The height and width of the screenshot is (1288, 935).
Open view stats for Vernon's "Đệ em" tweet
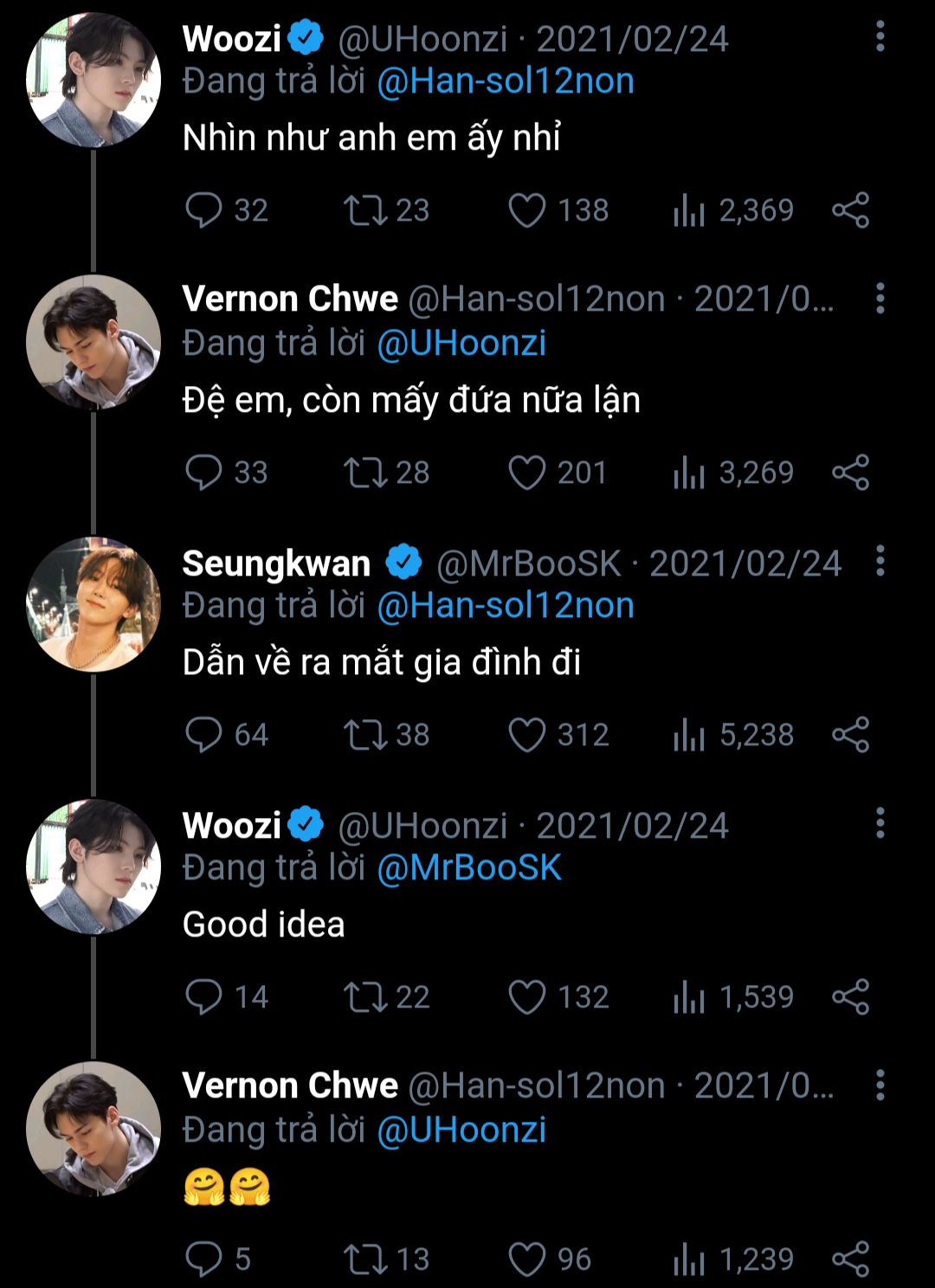coord(689,473)
